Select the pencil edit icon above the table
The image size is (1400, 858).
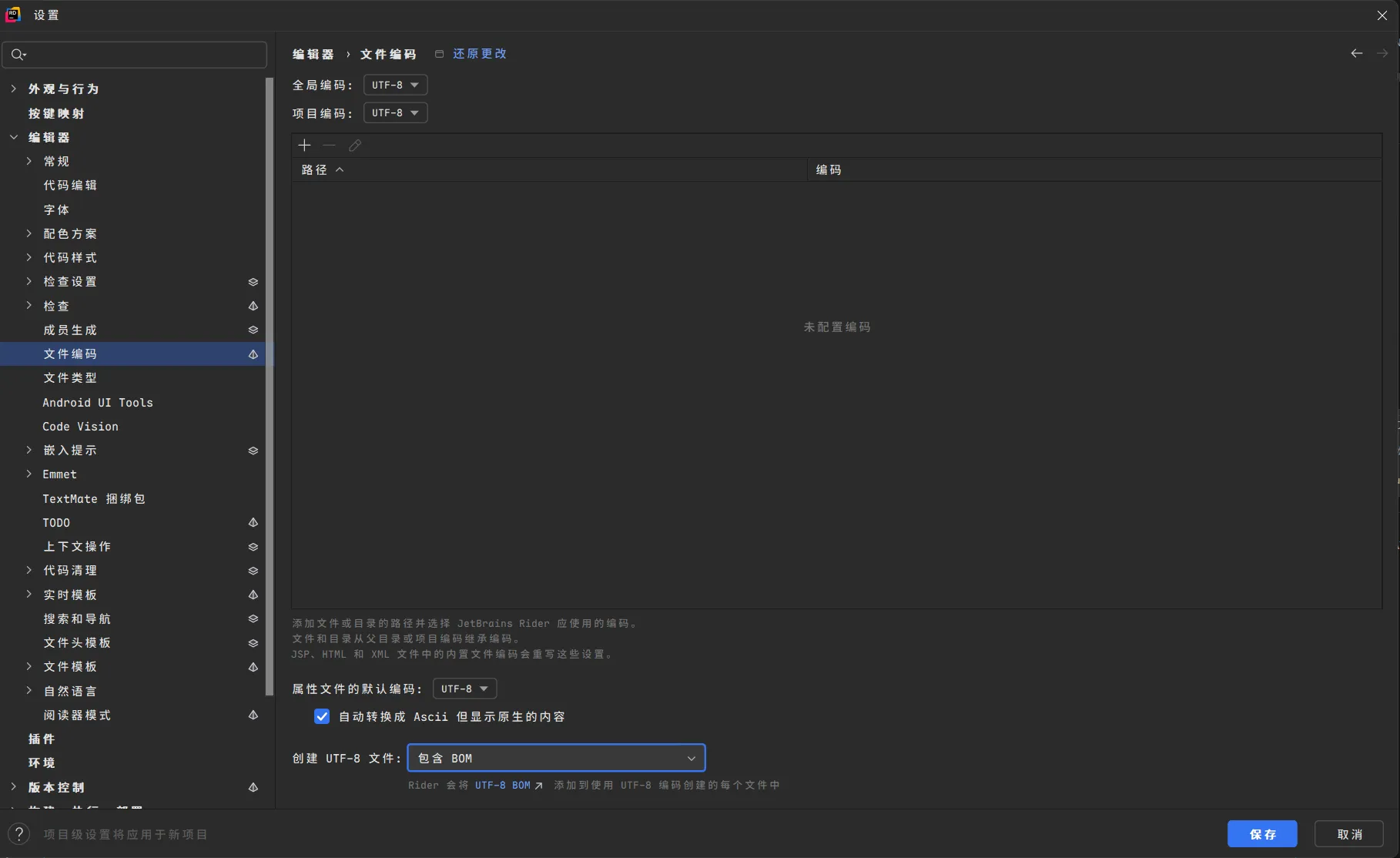coord(355,145)
